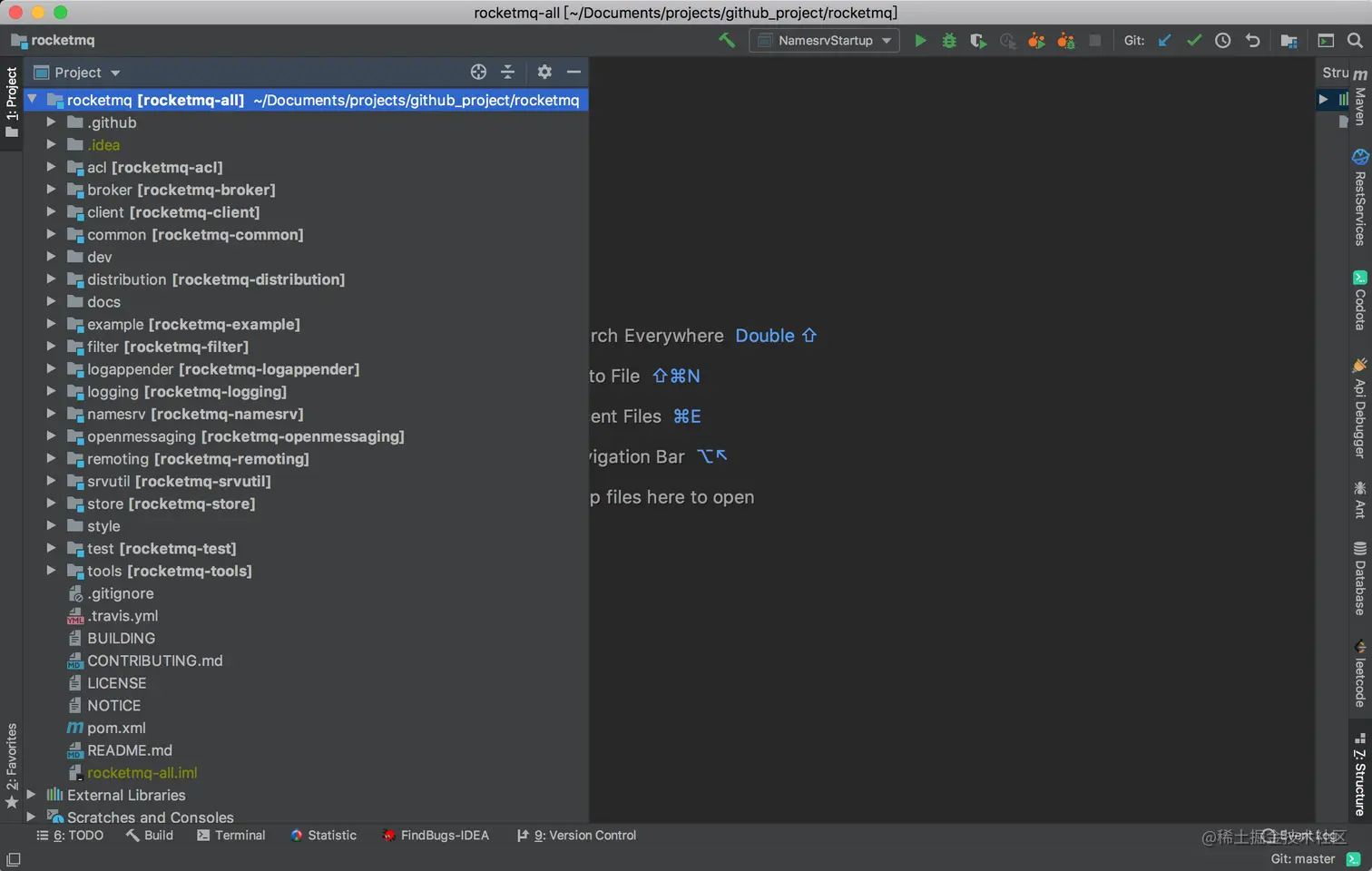Collapse the rocketmq root project node
The width and height of the screenshot is (1372, 871).
point(33,99)
